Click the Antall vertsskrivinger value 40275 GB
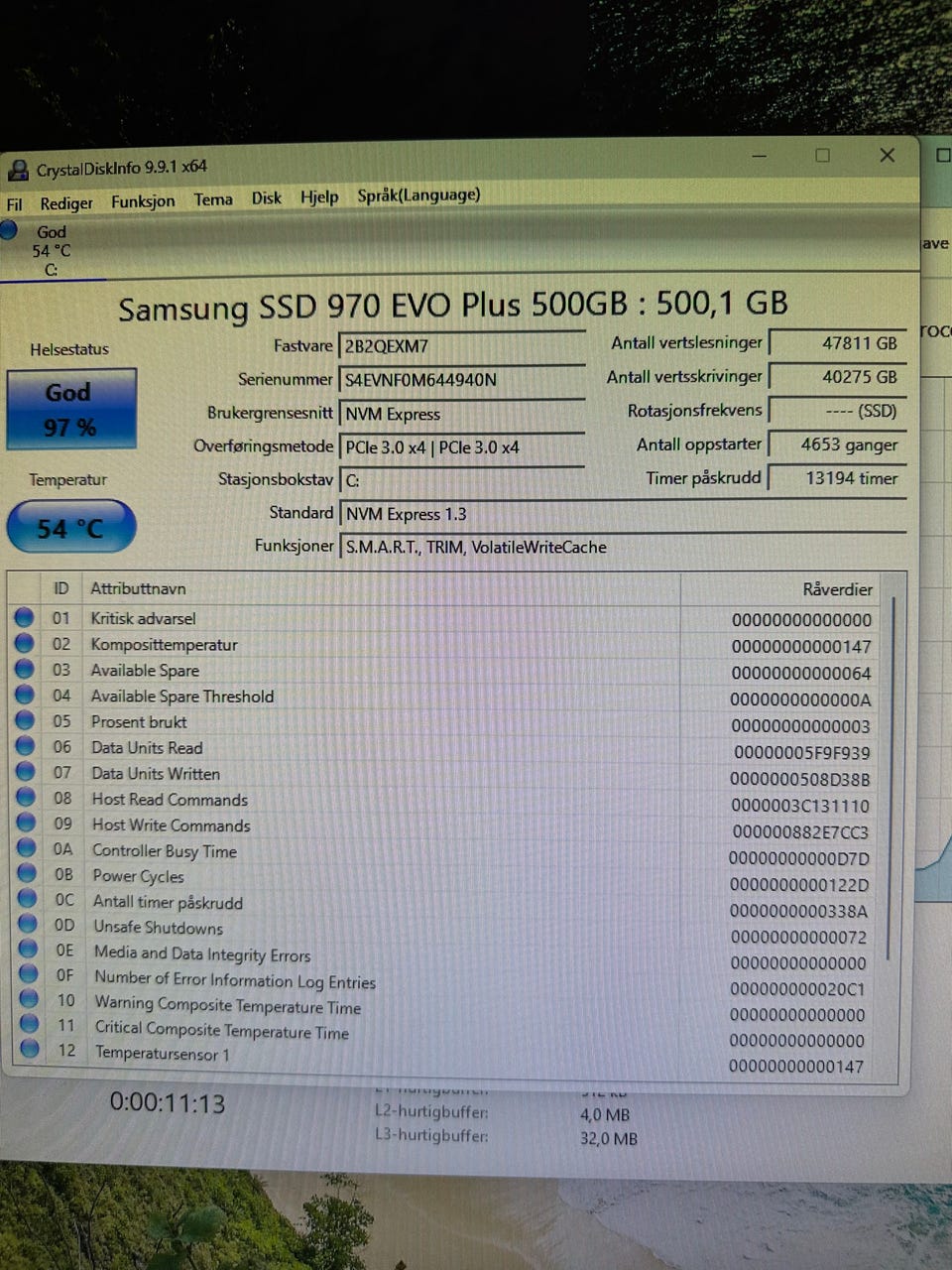The image size is (952, 1270). pos(838,377)
